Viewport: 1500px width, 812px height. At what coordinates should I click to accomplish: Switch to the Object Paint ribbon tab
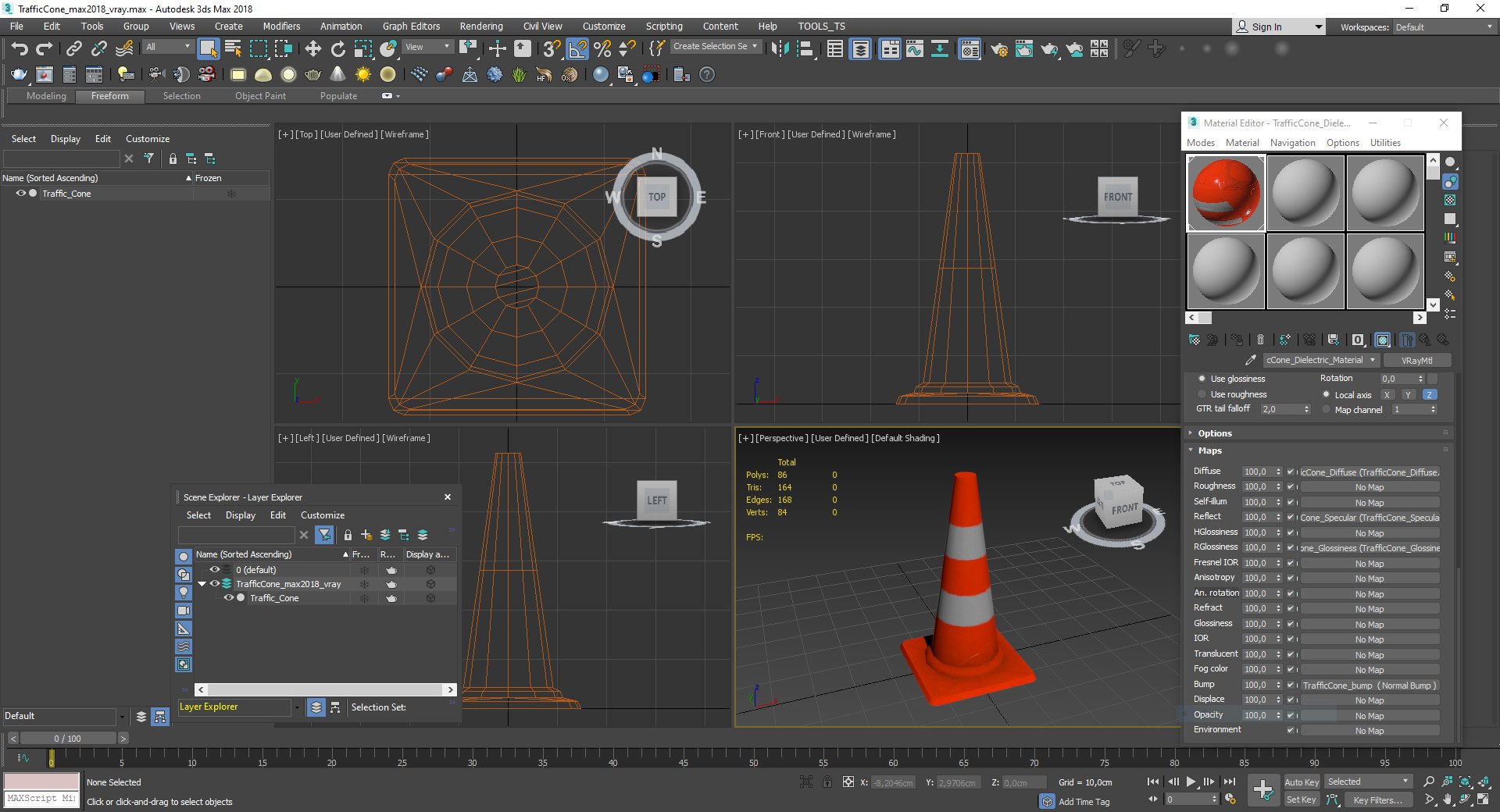pyautogui.click(x=260, y=96)
